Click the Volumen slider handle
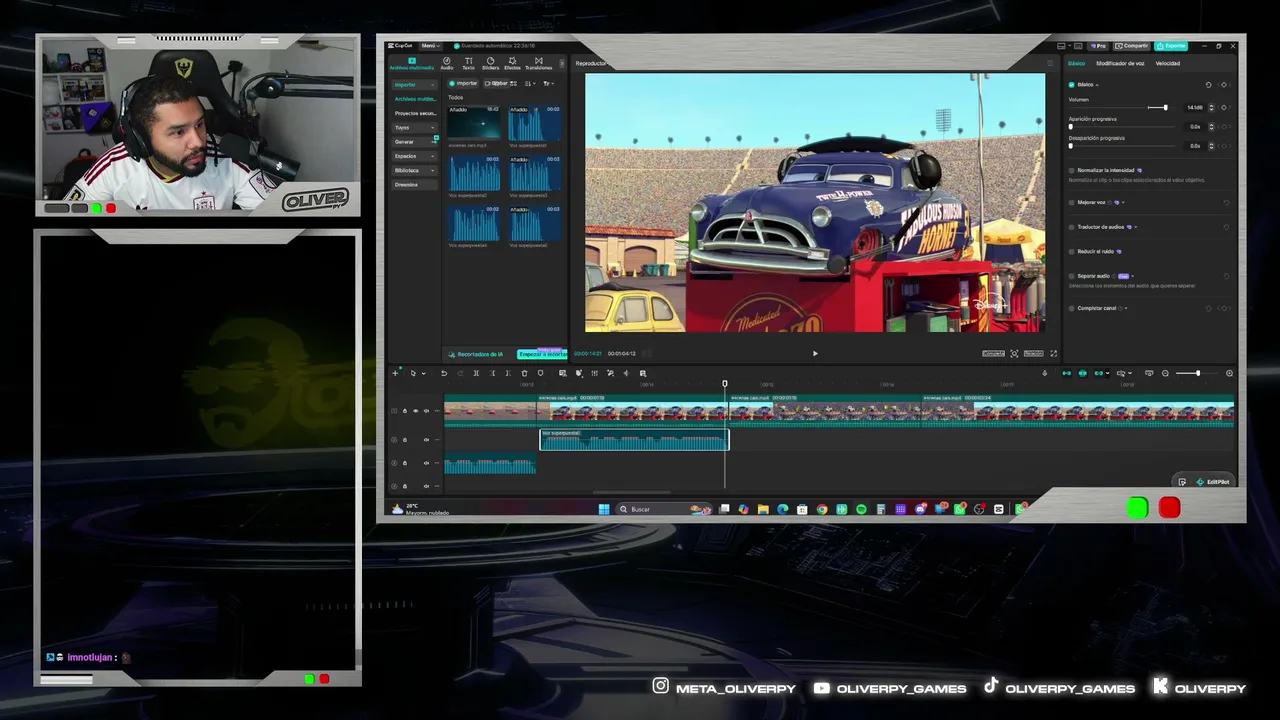1280x720 pixels. [x=1164, y=107]
